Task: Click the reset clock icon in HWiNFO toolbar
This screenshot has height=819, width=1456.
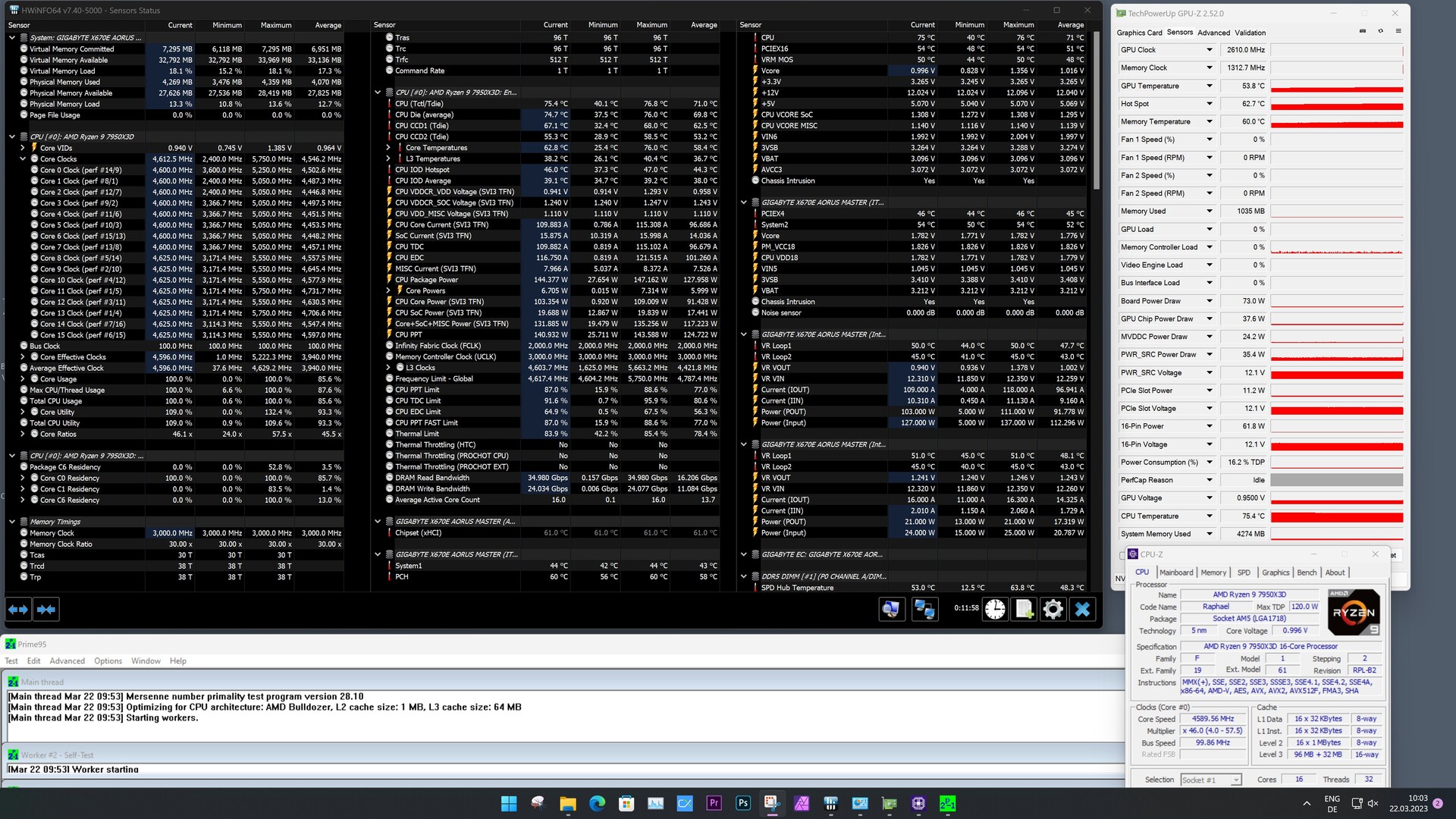Action: pos(995,609)
